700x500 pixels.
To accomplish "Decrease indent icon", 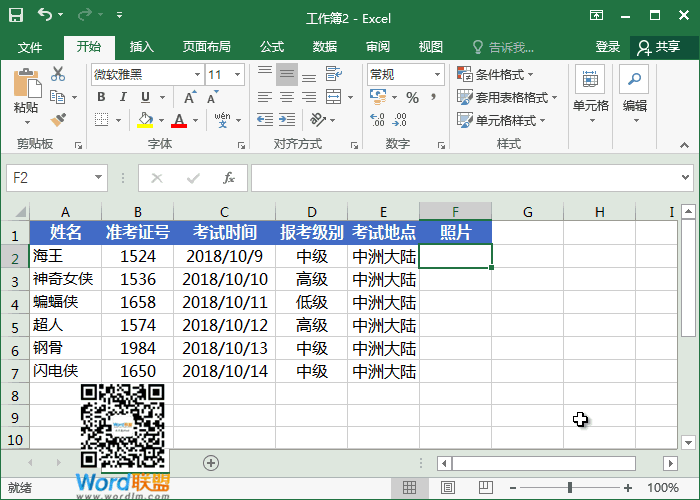I will click(x=265, y=120).
